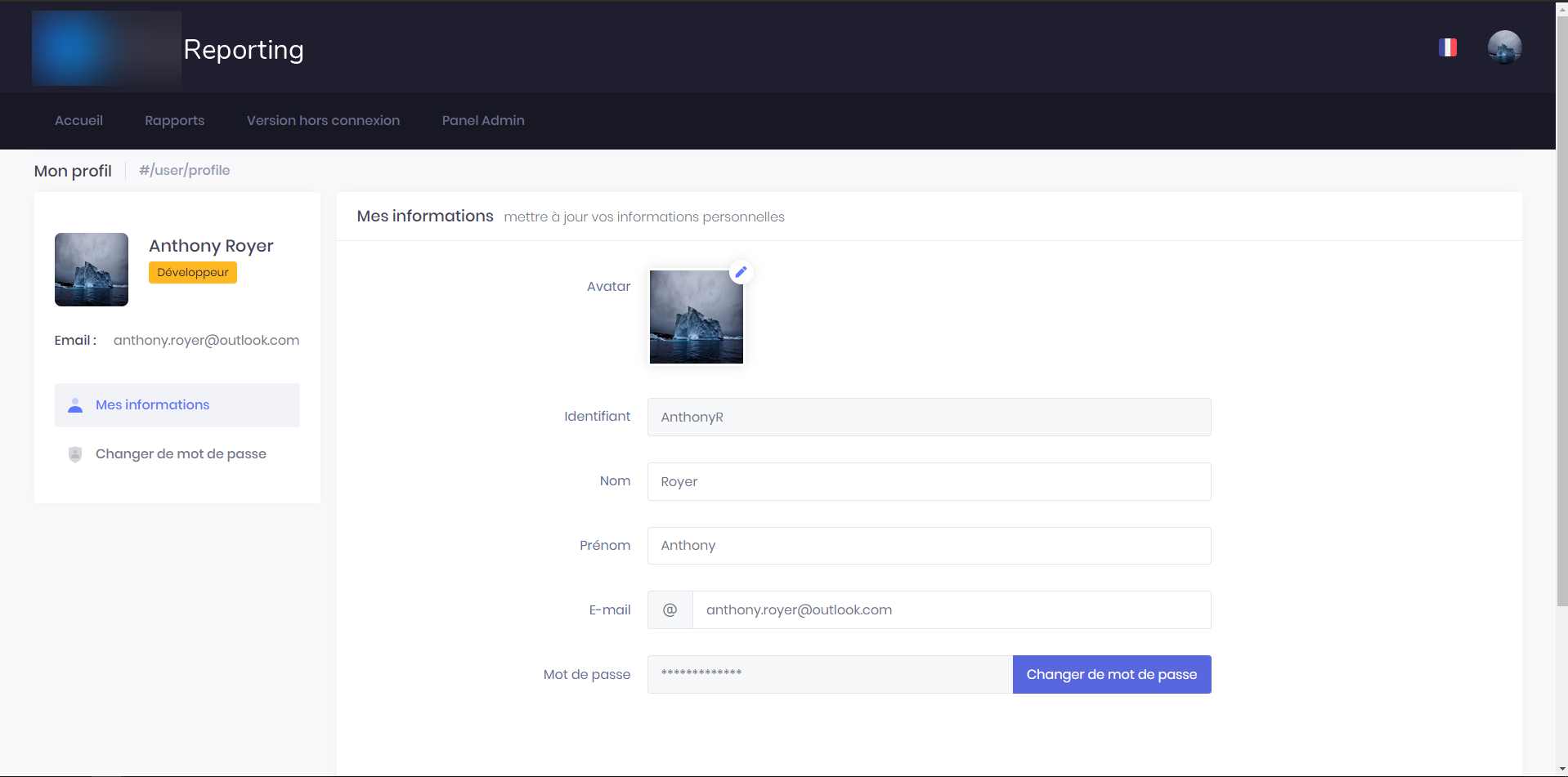Select Version hors connexion in navigation
The image size is (1568, 777).
323,121
